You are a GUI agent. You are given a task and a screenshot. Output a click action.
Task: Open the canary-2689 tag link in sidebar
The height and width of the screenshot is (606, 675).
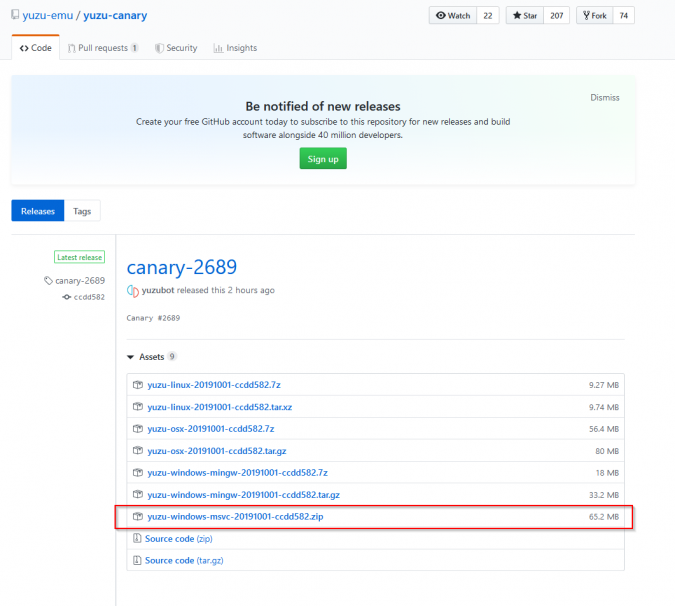(x=80, y=281)
